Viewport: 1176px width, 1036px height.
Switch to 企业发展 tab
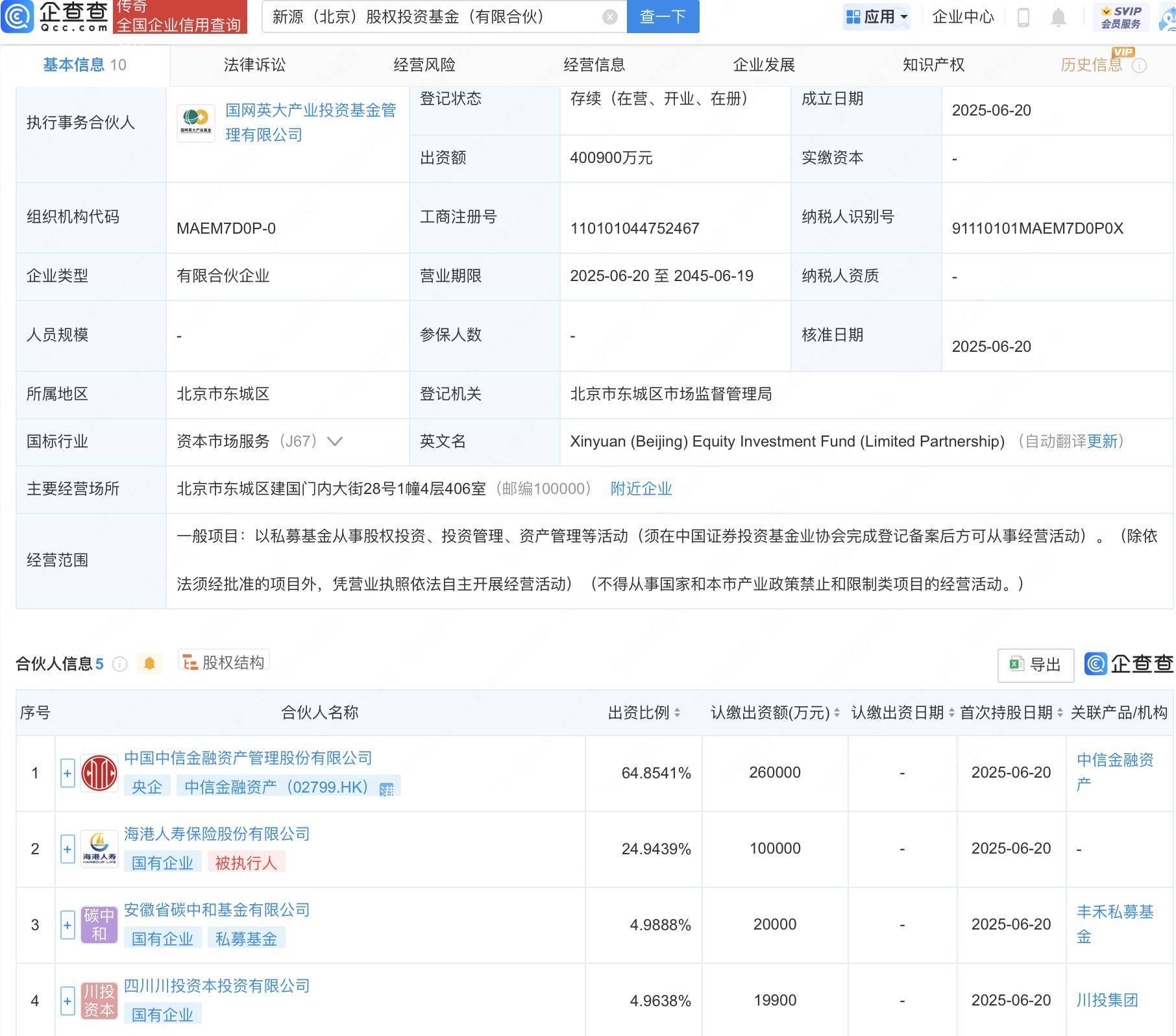coord(764,65)
